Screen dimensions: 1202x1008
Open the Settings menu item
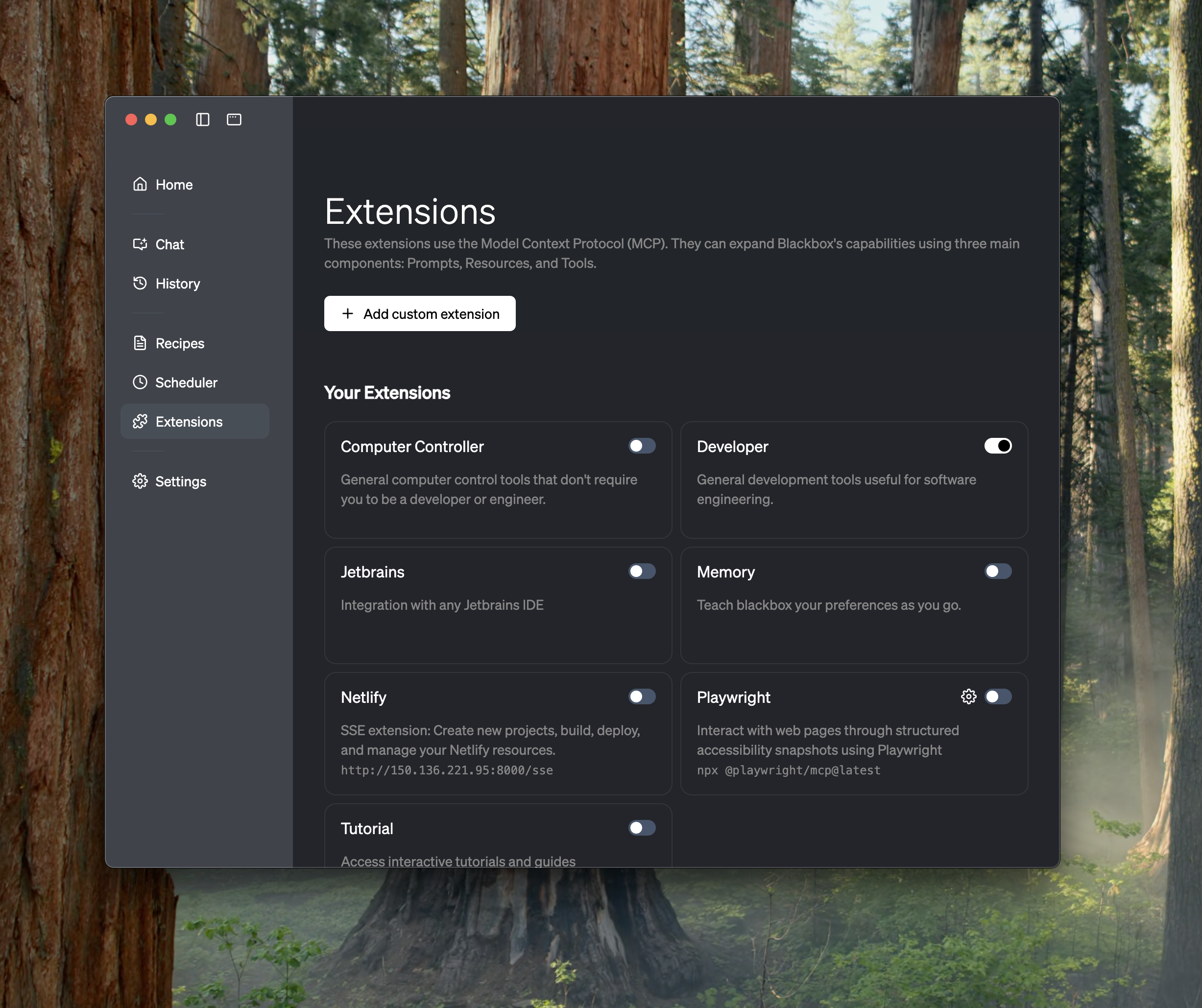click(x=180, y=481)
